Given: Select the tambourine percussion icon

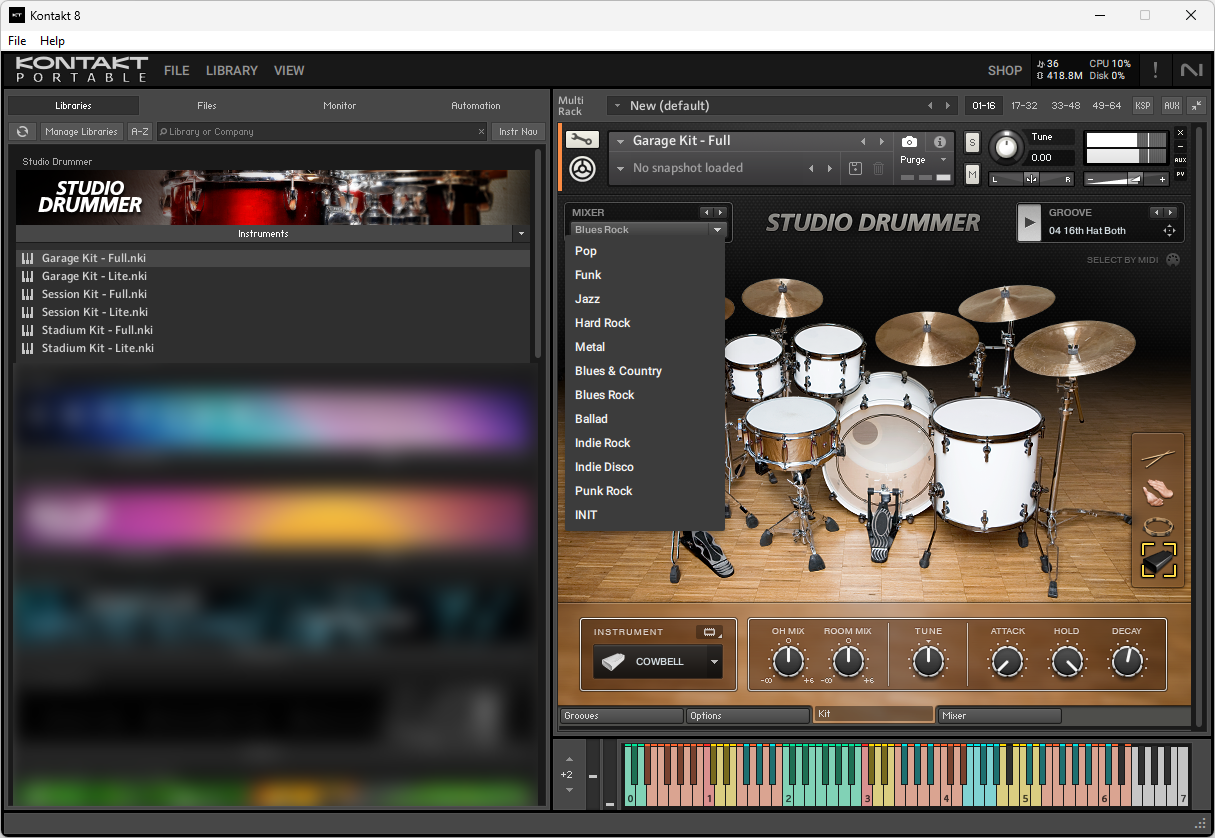Looking at the screenshot, I should [x=1158, y=526].
